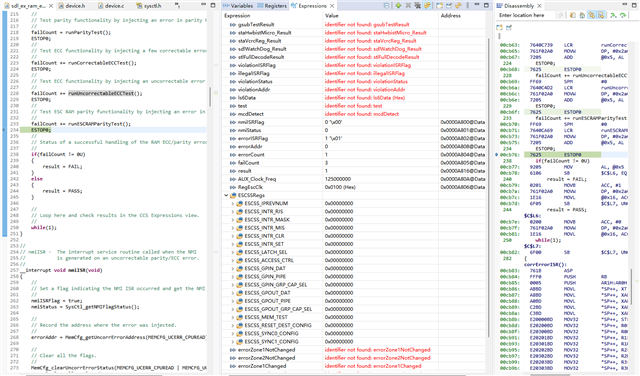Minimize the source editor area
640x376 pixels.
pos(203,5)
